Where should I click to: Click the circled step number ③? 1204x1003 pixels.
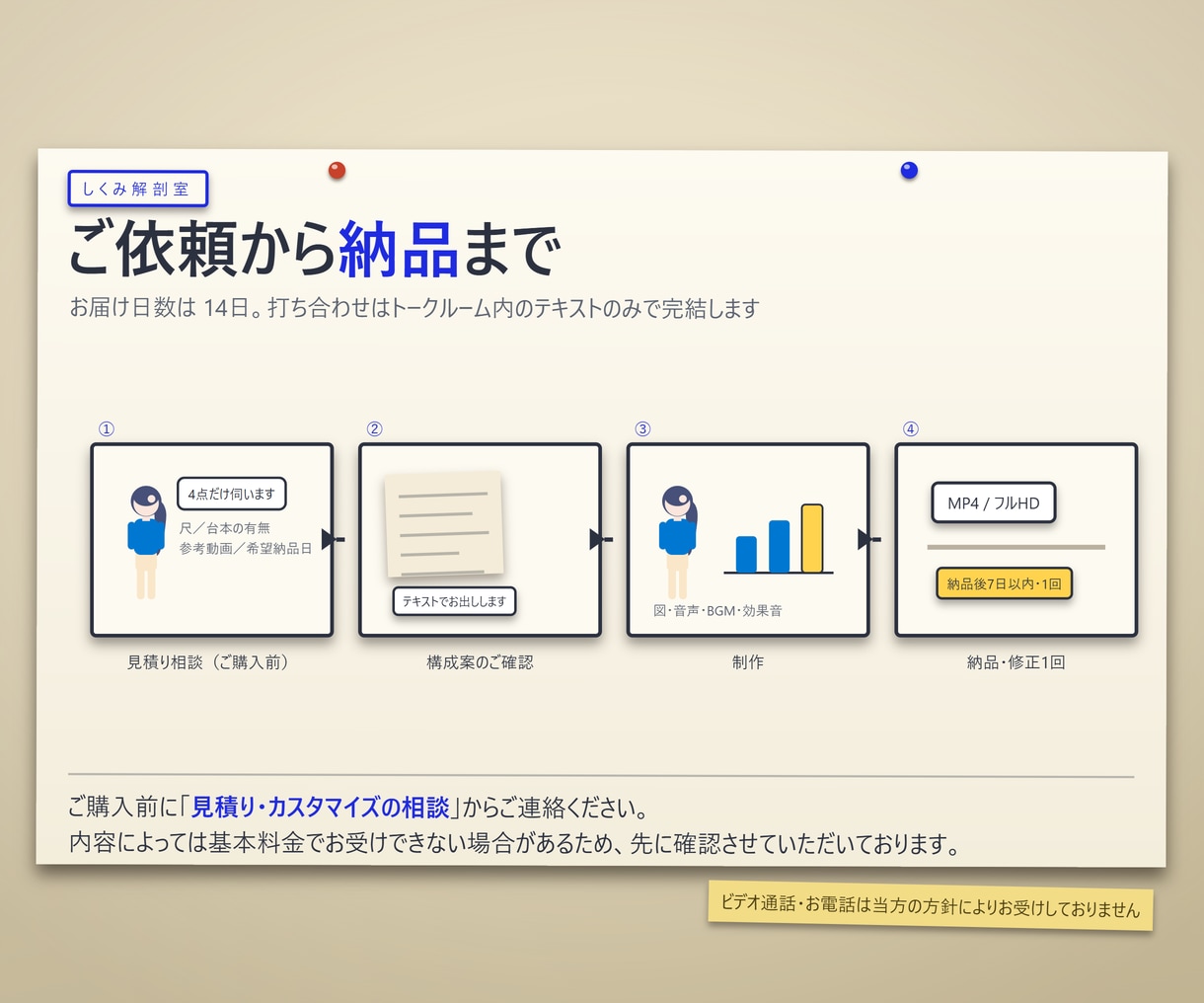[x=642, y=428]
